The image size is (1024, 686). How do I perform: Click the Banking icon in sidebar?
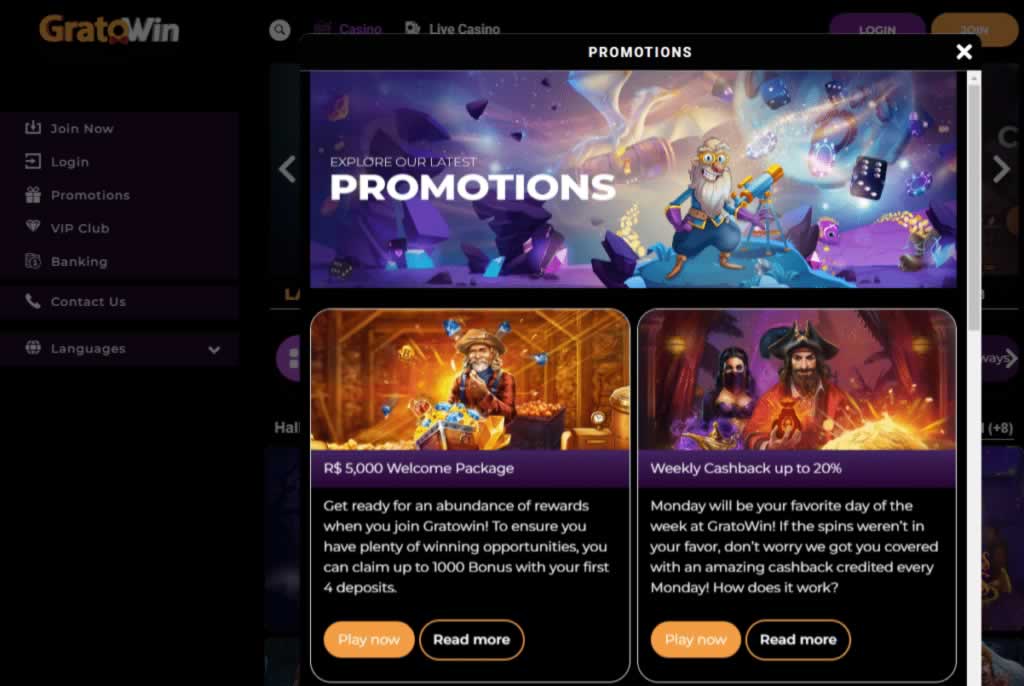pos(33,261)
